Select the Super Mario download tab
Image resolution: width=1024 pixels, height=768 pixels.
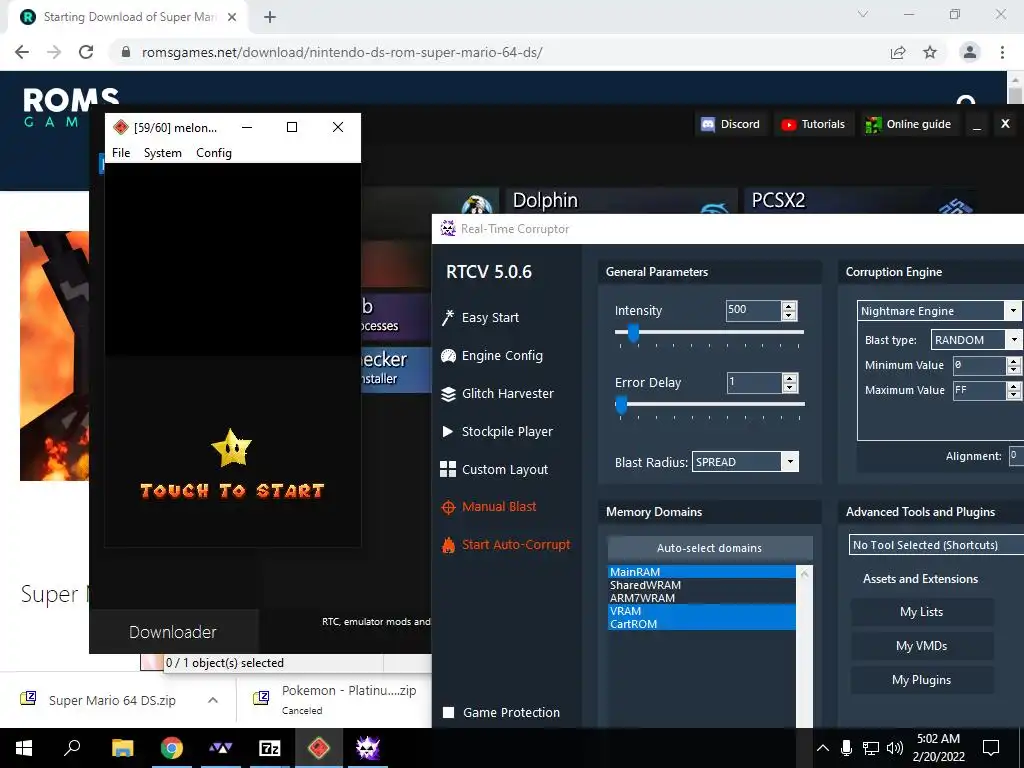(x=129, y=17)
